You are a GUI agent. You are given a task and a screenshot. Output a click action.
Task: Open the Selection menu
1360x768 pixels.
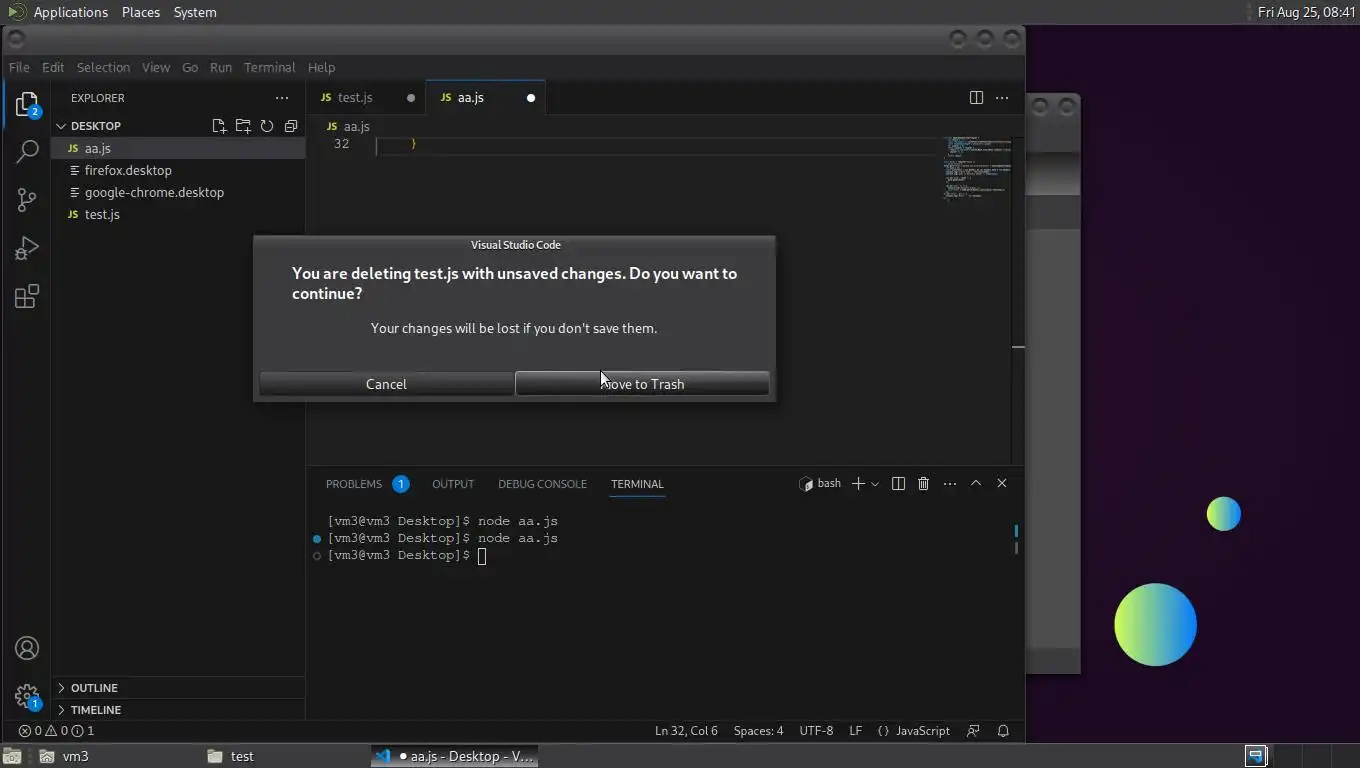pos(103,67)
